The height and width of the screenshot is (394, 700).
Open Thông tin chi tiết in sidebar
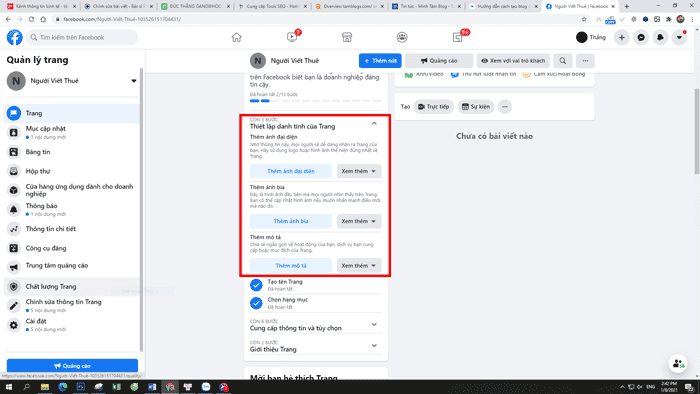coord(71,229)
